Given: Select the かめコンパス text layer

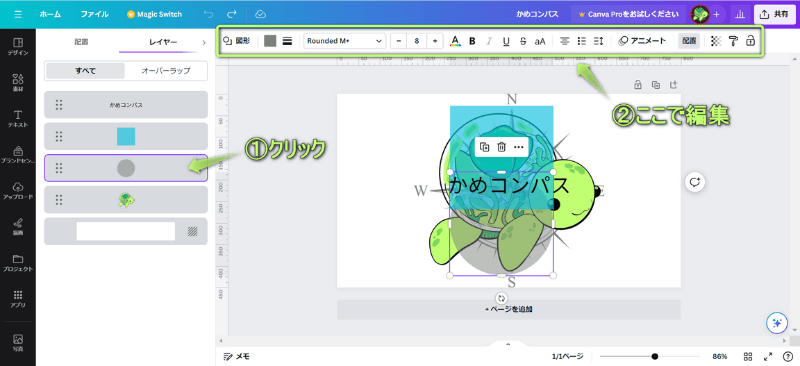Looking at the screenshot, I should pyautogui.click(x=126, y=105).
